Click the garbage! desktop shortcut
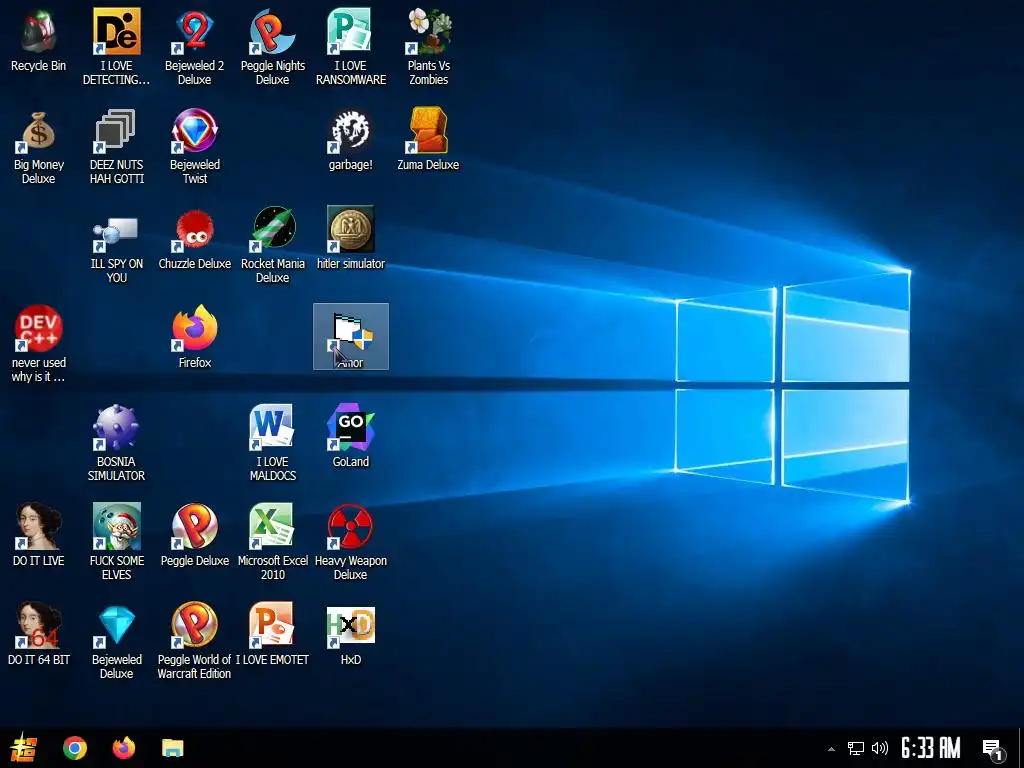 coord(351,131)
